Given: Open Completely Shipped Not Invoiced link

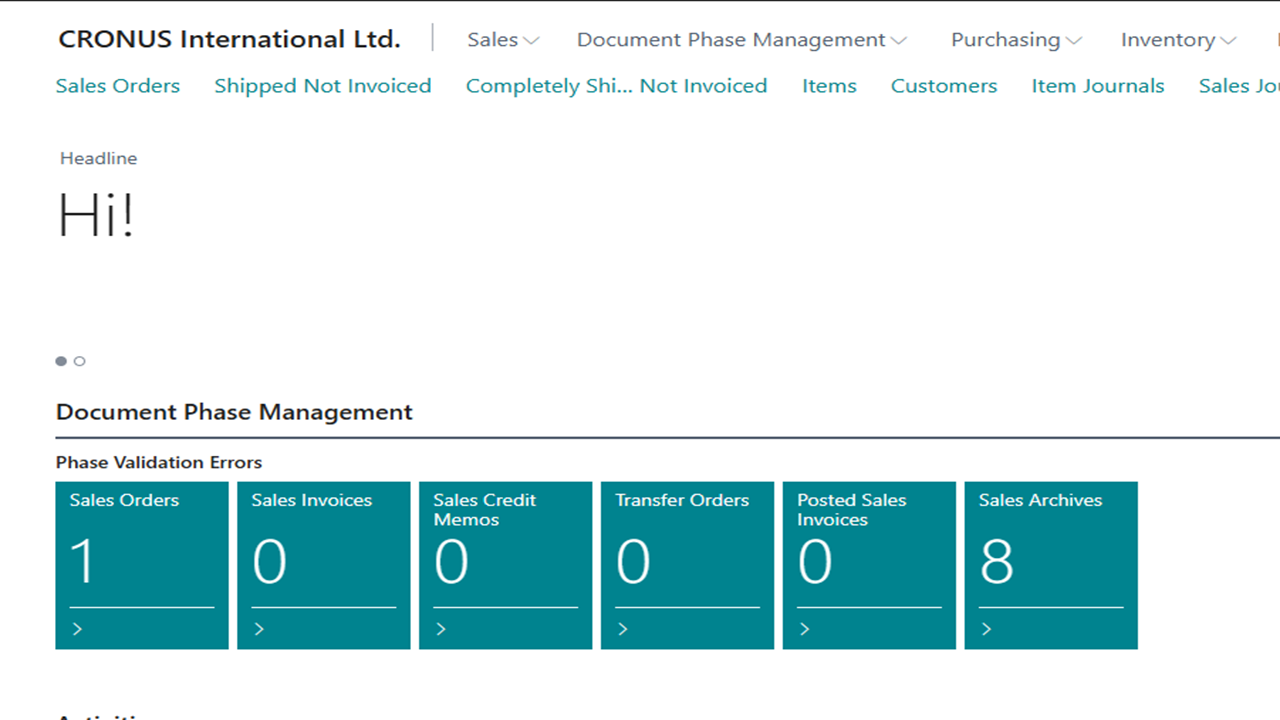Looking at the screenshot, I should pos(616,86).
